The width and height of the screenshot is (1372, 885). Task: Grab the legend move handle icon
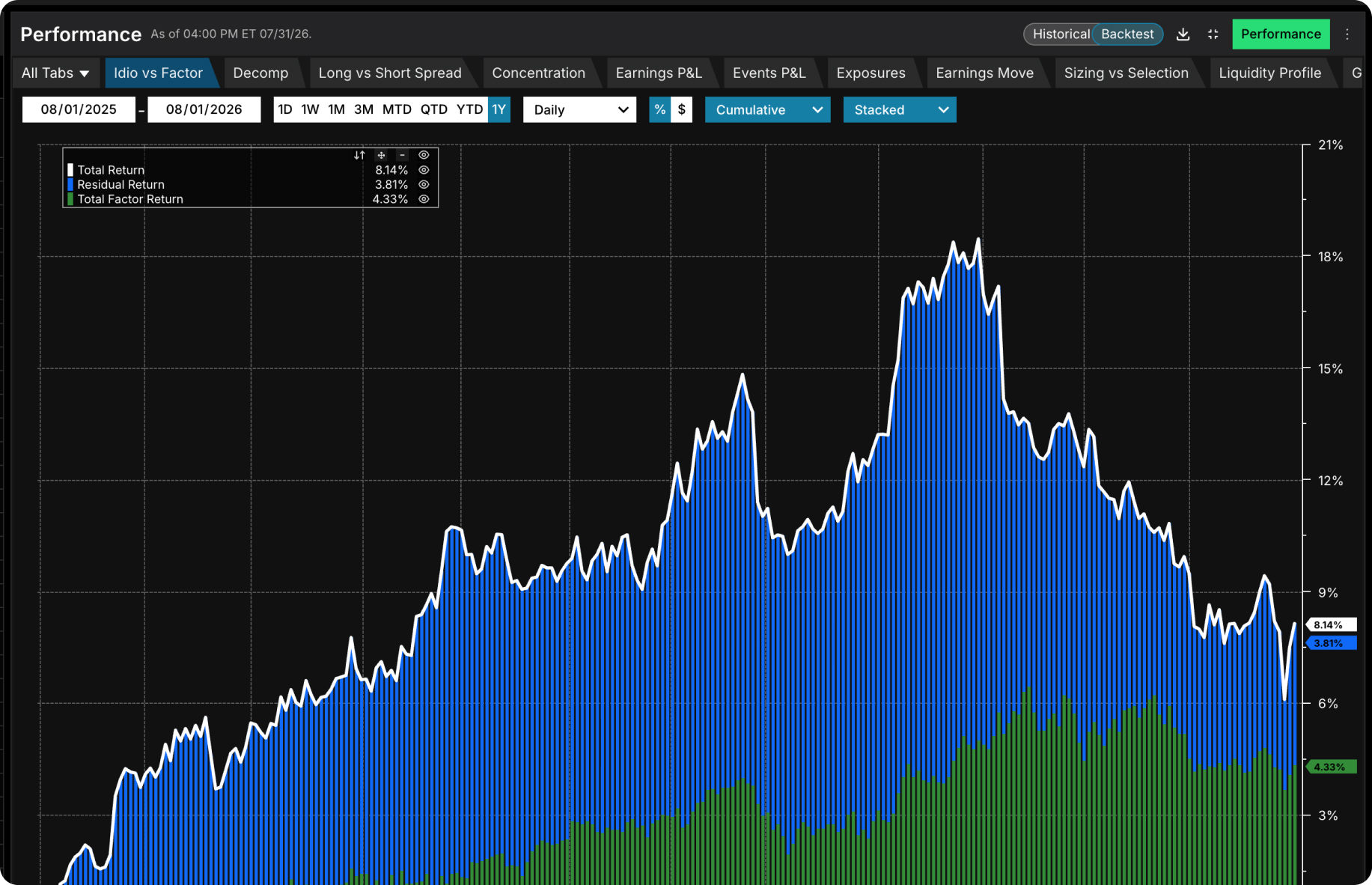tap(381, 155)
